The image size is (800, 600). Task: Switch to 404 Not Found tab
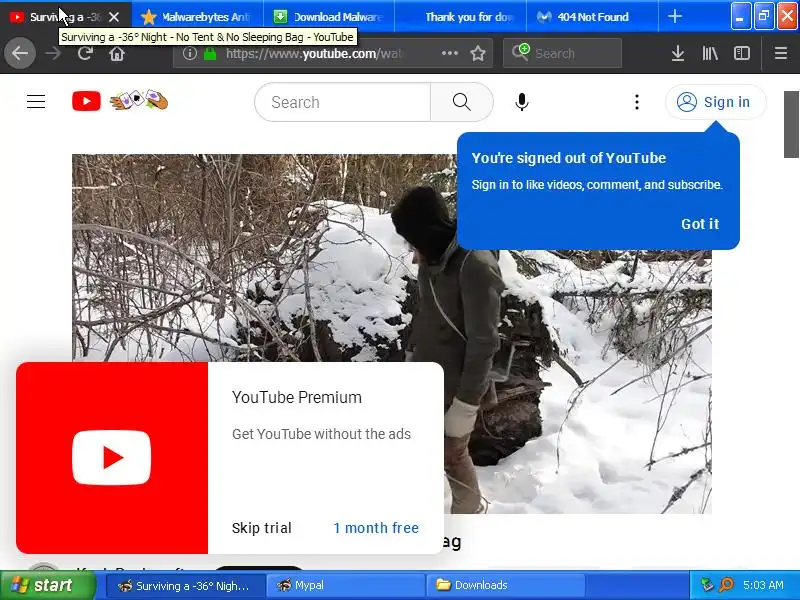pos(592,17)
